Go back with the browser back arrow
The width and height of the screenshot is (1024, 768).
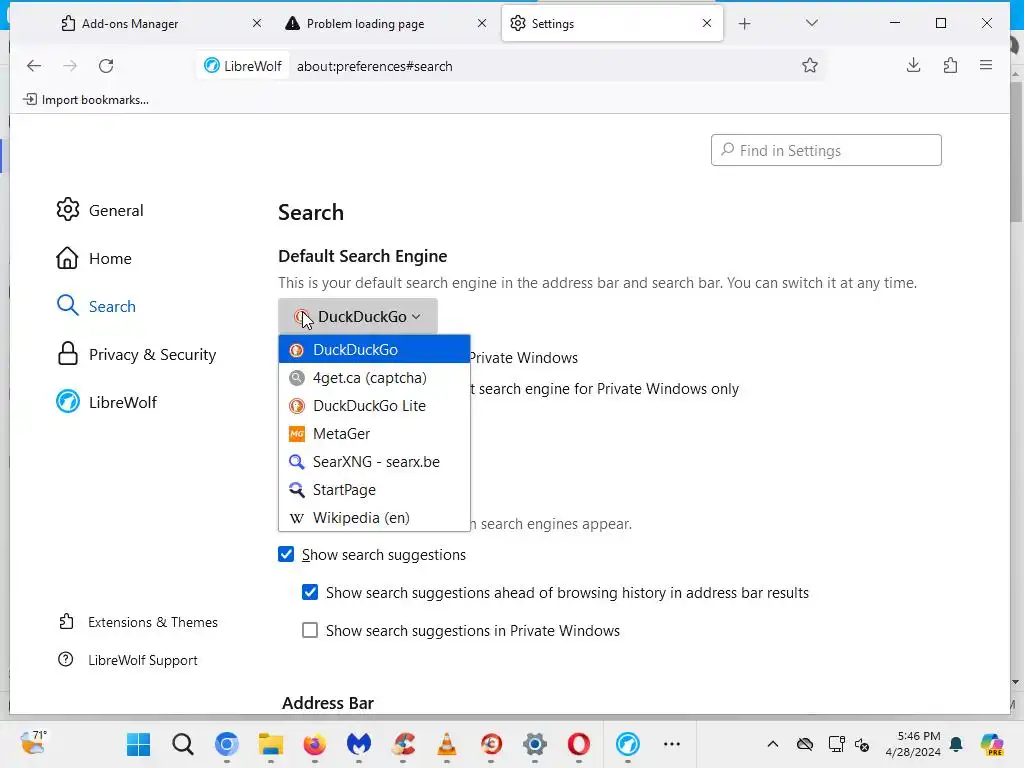[34, 65]
